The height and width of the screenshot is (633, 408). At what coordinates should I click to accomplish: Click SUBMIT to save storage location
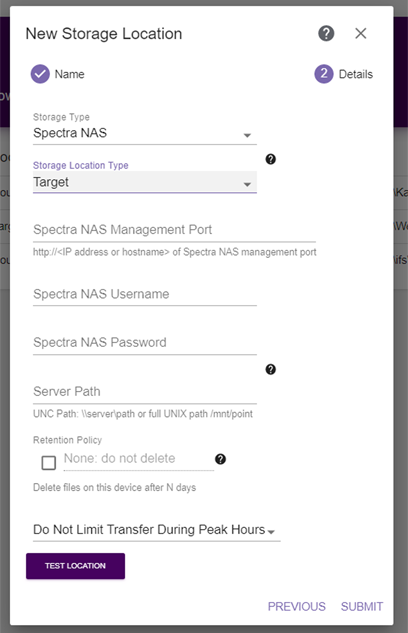click(x=362, y=606)
